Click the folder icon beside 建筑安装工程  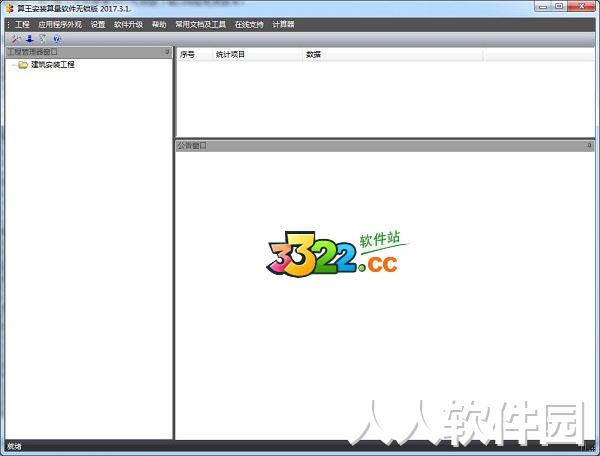pos(23,65)
